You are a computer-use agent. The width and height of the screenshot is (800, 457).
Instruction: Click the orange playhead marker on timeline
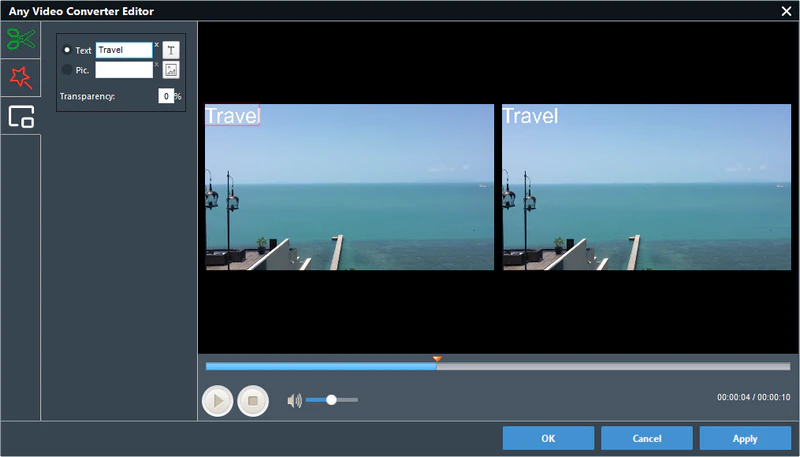click(x=437, y=358)
